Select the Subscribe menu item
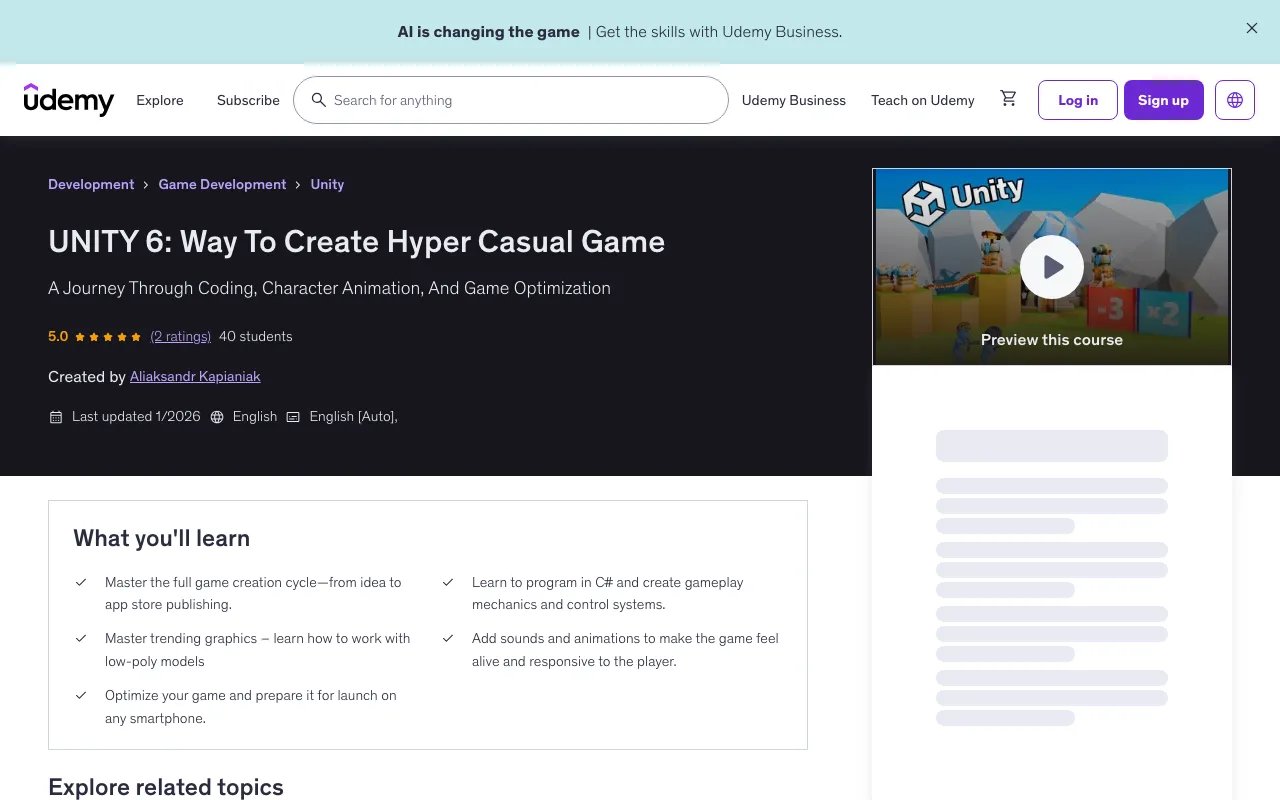 click(247, 100)
